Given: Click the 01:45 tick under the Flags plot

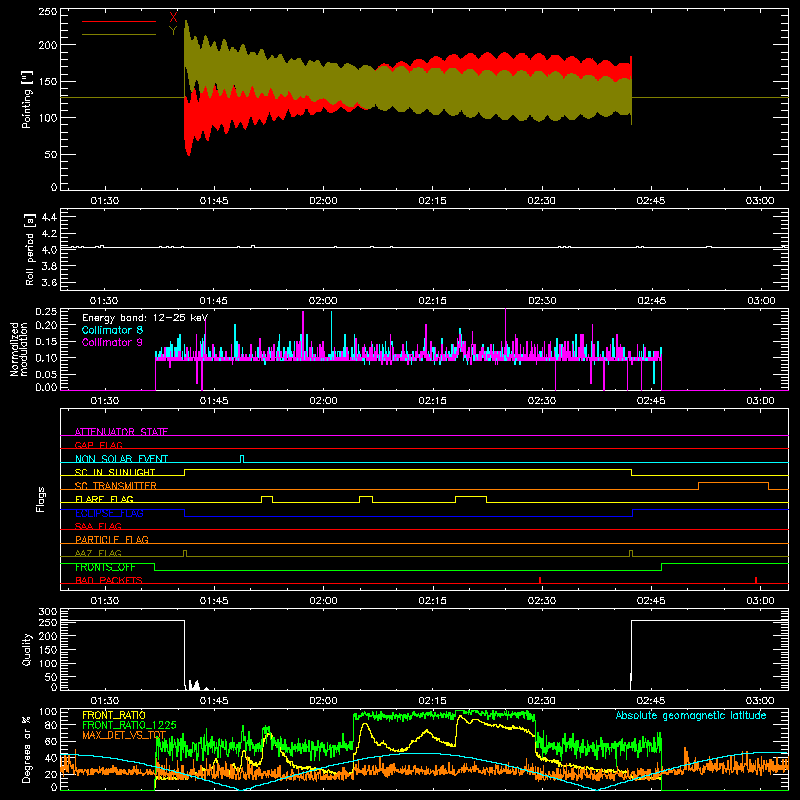Looking at the screenshot, I should tap(214, 601).
